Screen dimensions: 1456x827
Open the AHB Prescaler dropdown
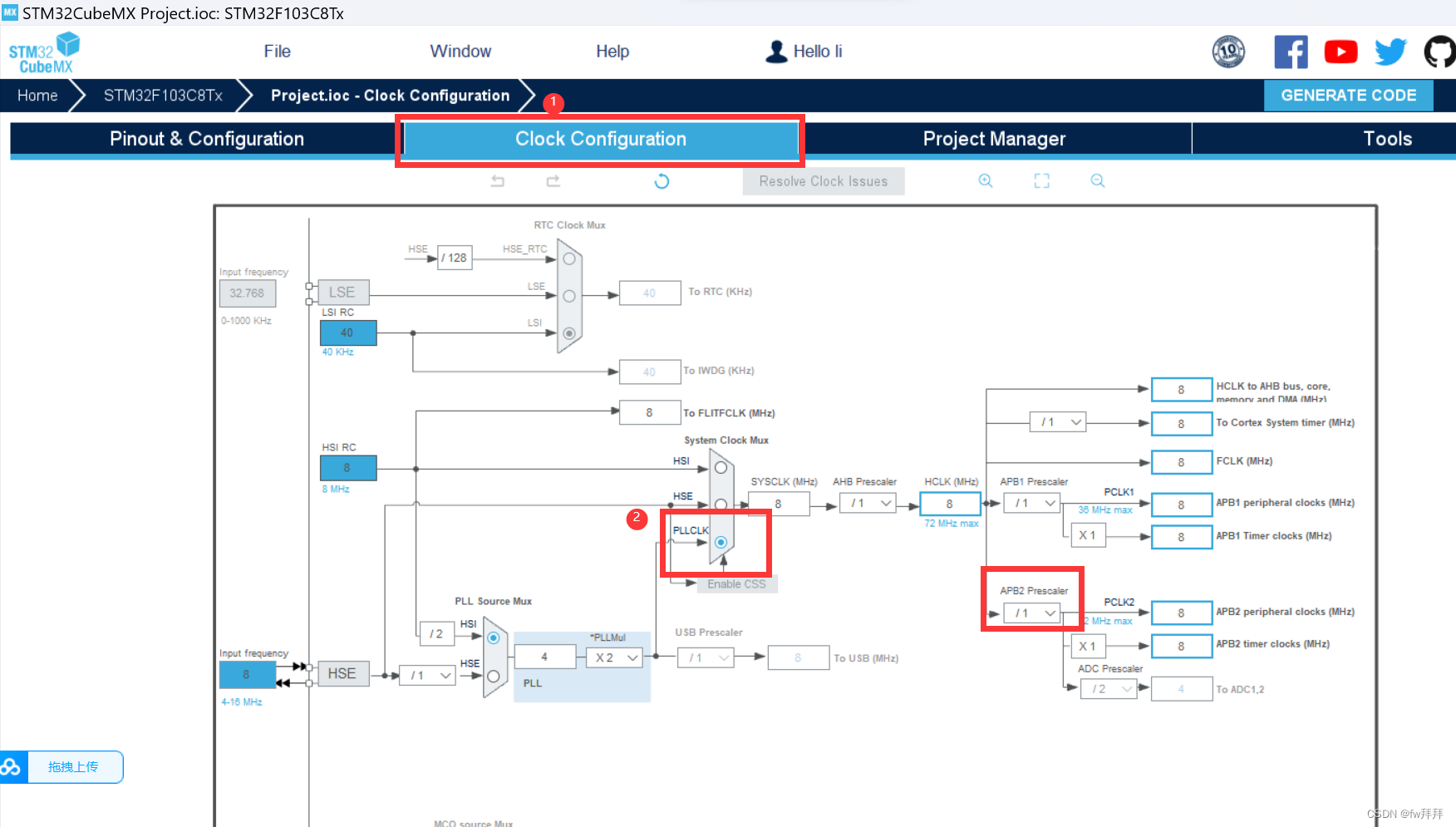point(868,503)
